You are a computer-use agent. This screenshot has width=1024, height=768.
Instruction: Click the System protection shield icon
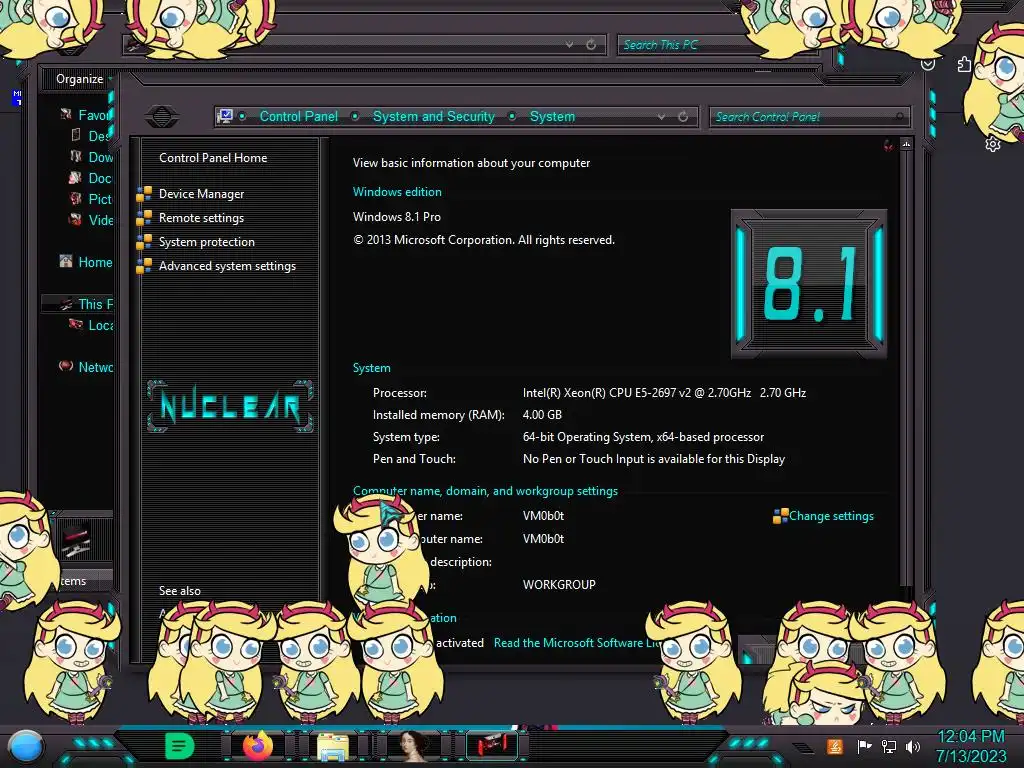coord(144,242)
